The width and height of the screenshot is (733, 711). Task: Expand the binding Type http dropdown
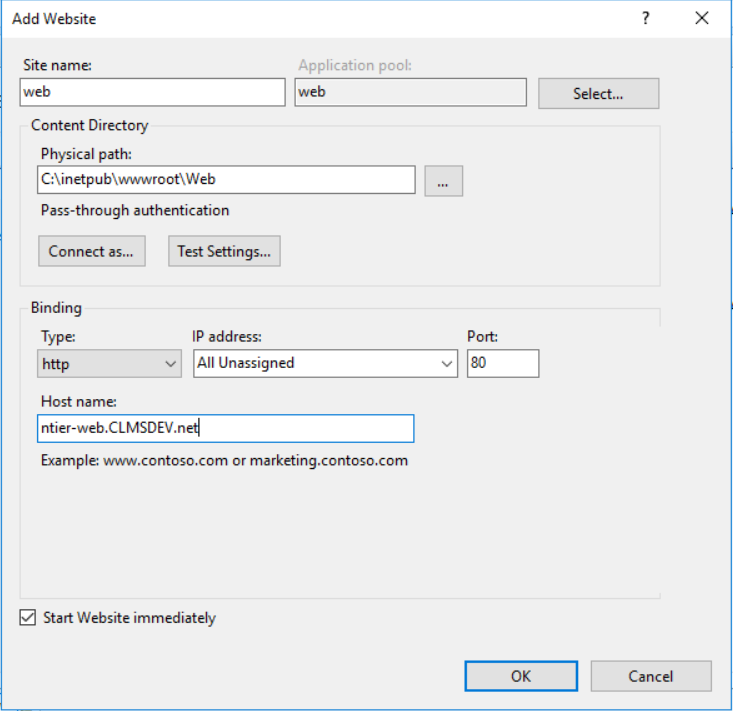point(109,364)
